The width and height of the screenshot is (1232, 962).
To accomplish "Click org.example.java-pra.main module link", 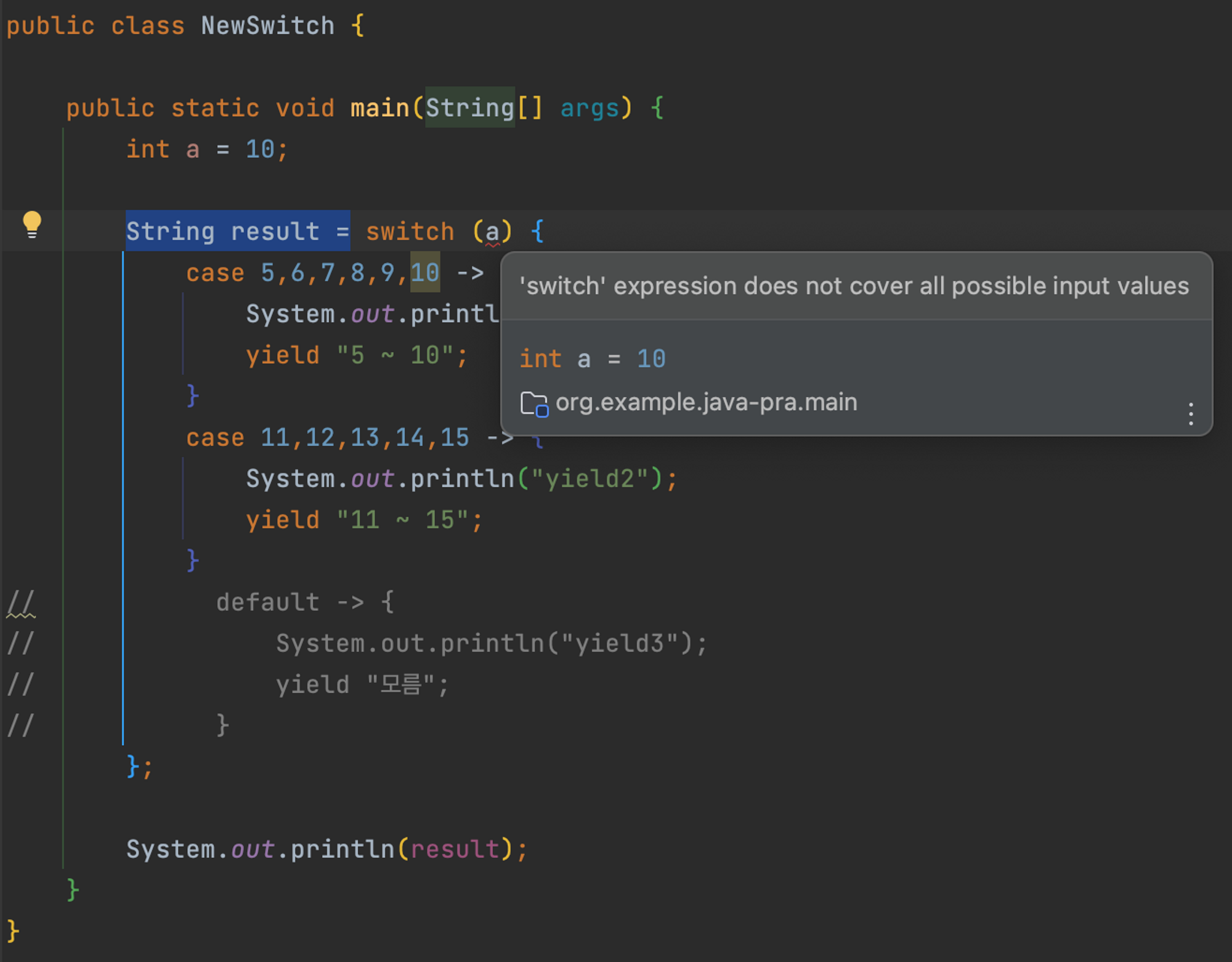I will (706, 403).
